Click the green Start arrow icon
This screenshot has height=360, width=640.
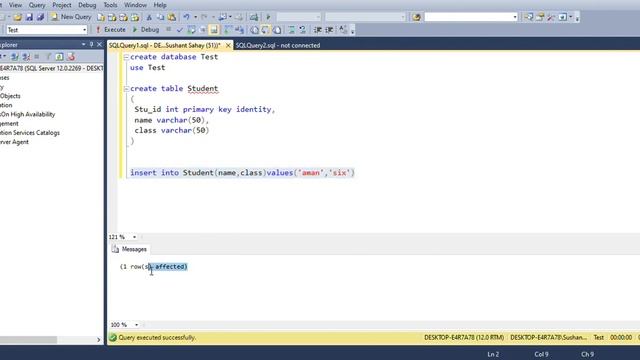268,17
